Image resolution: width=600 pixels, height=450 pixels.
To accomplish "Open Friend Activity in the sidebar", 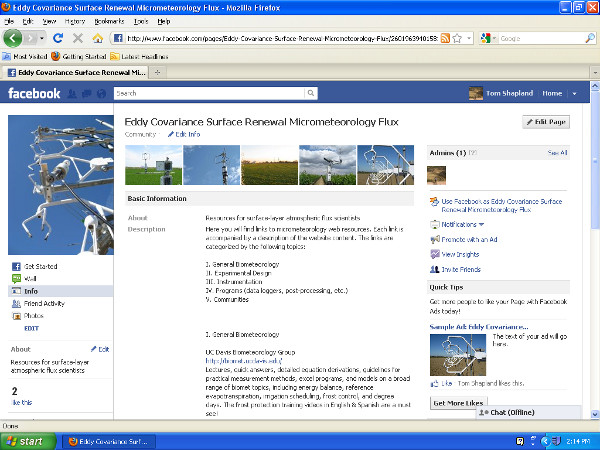I will point(44,303).
